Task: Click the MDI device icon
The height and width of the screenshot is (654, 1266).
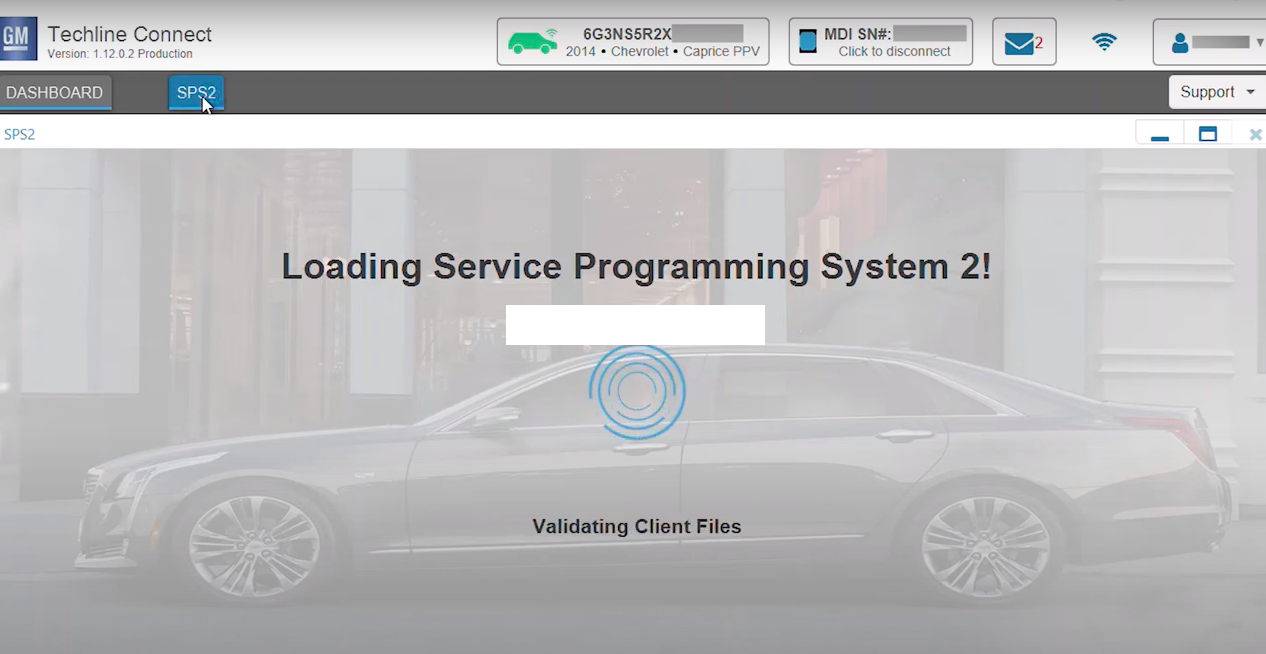Action: pos(808,41)
